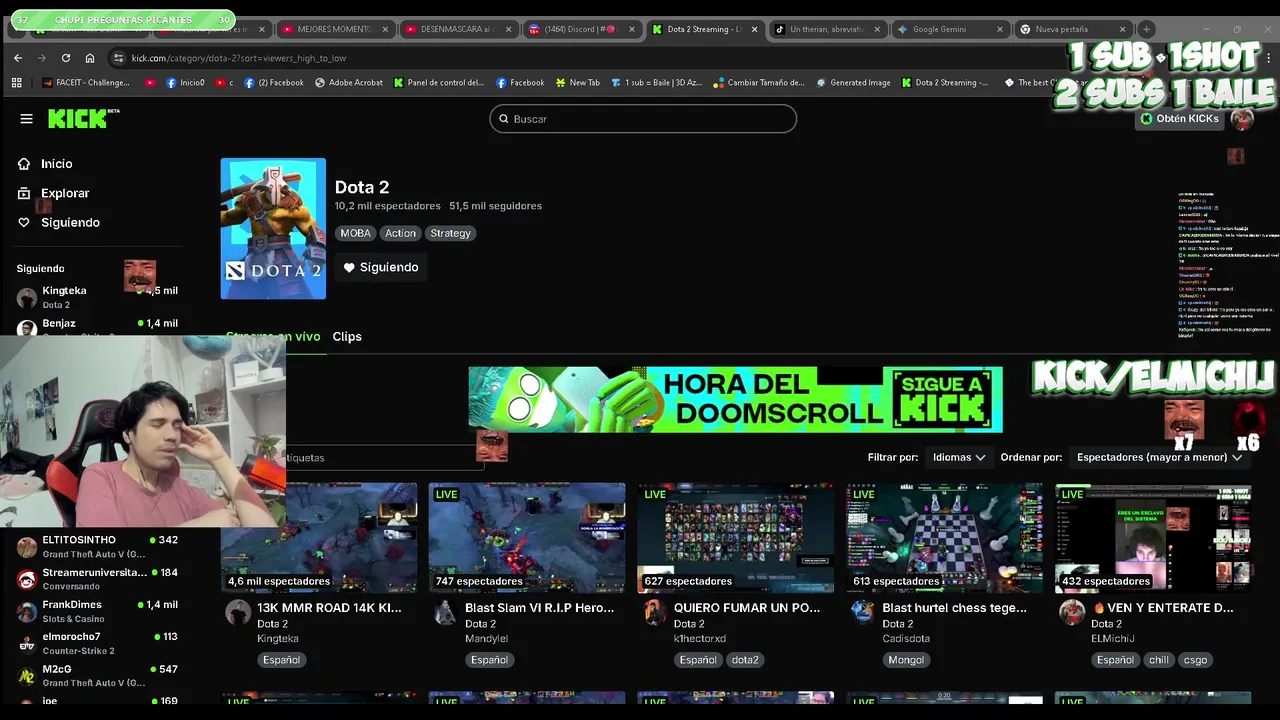
Task: Open VEN Y ENTERATE stream title
Action: click(1163, 607)
